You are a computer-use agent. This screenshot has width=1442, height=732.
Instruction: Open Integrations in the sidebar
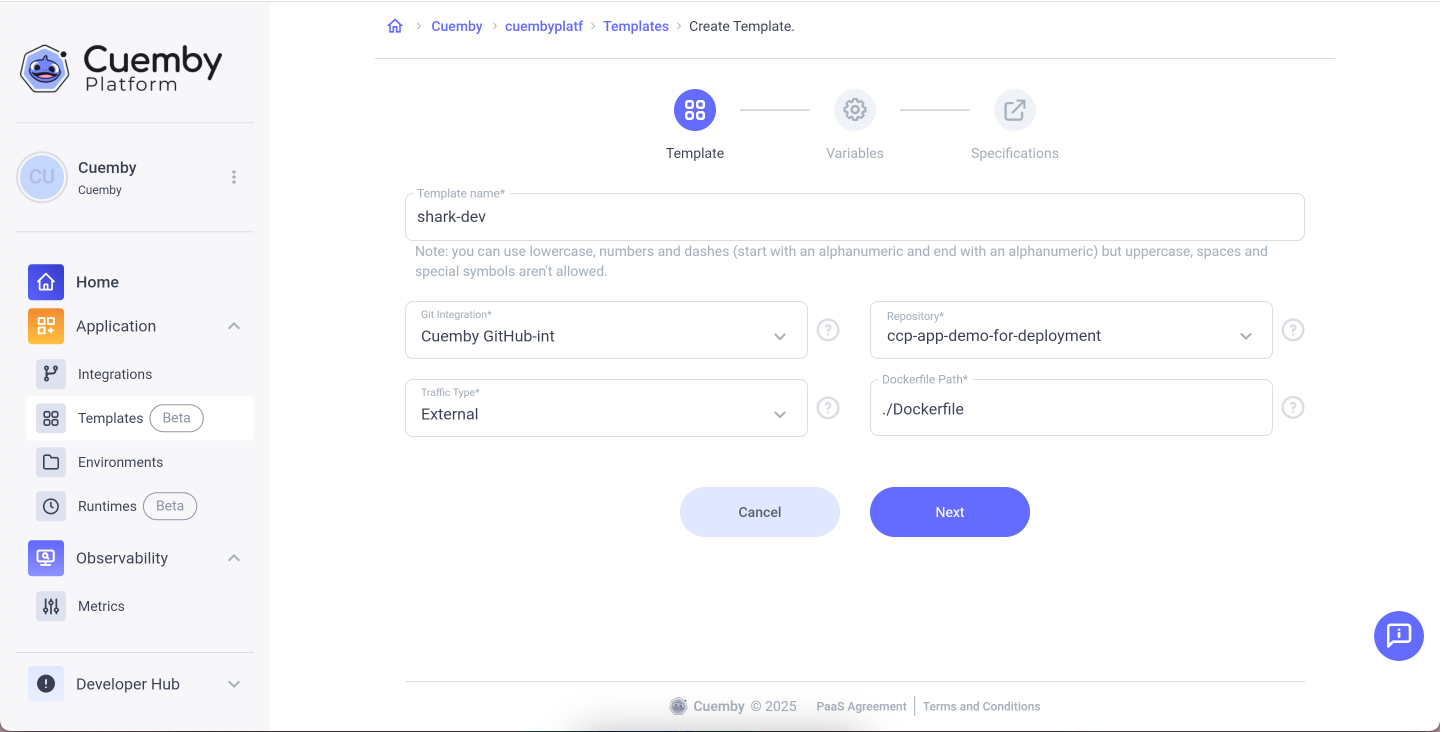click(x=115, y=374)
